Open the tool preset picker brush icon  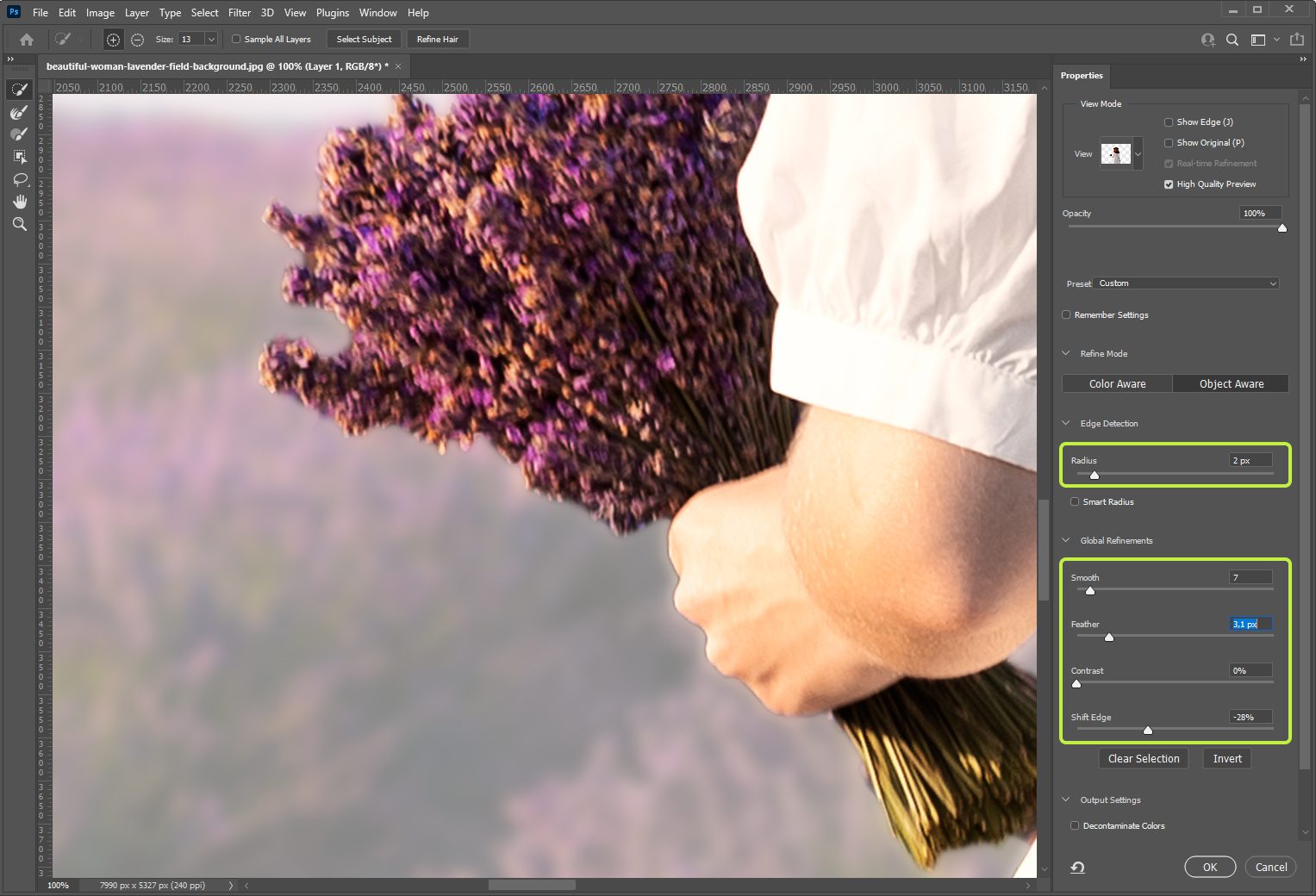pyautogui.click(x=64, y=40)
